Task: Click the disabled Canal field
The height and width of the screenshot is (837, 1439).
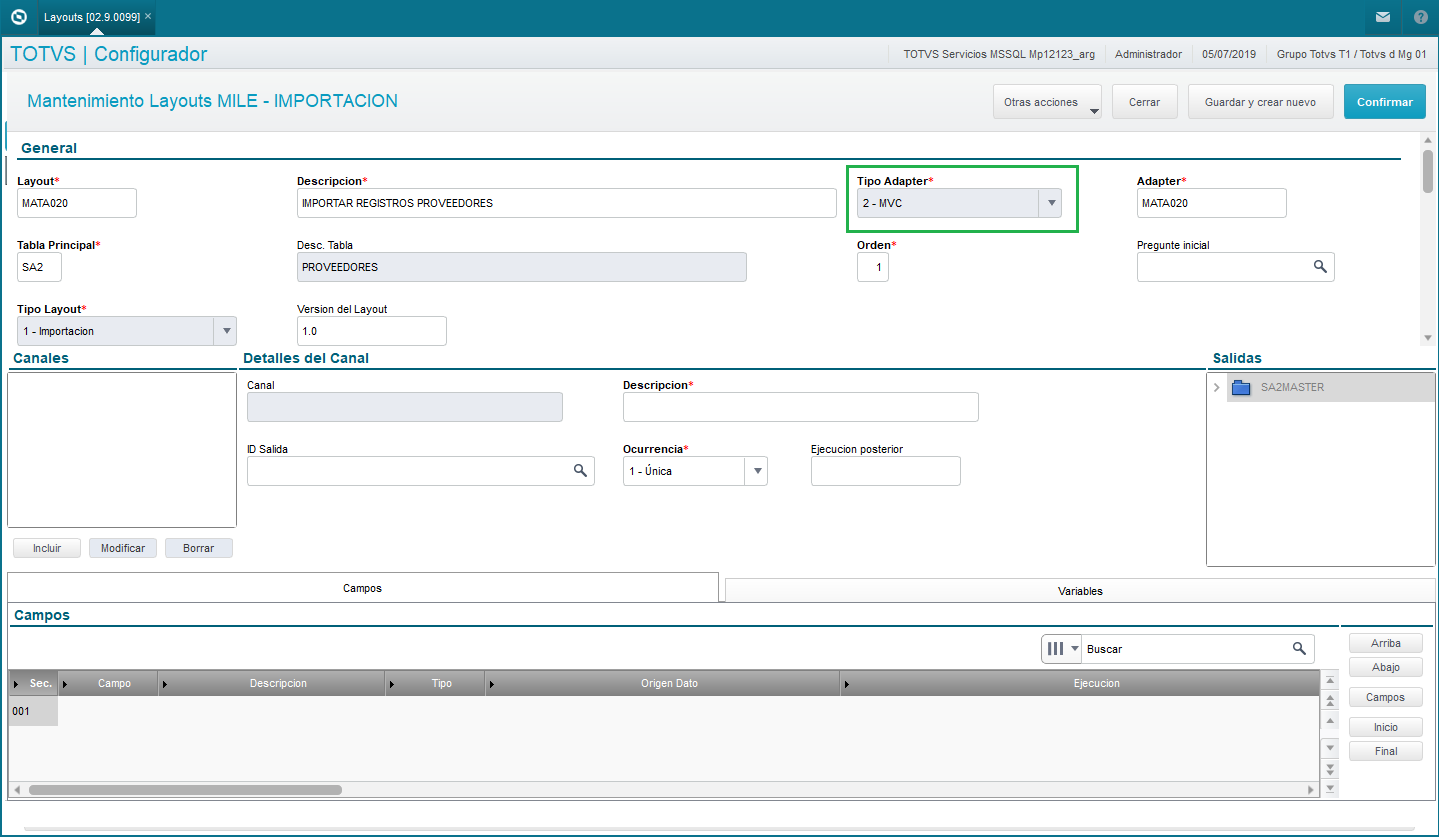Action: tap(405, 407)
